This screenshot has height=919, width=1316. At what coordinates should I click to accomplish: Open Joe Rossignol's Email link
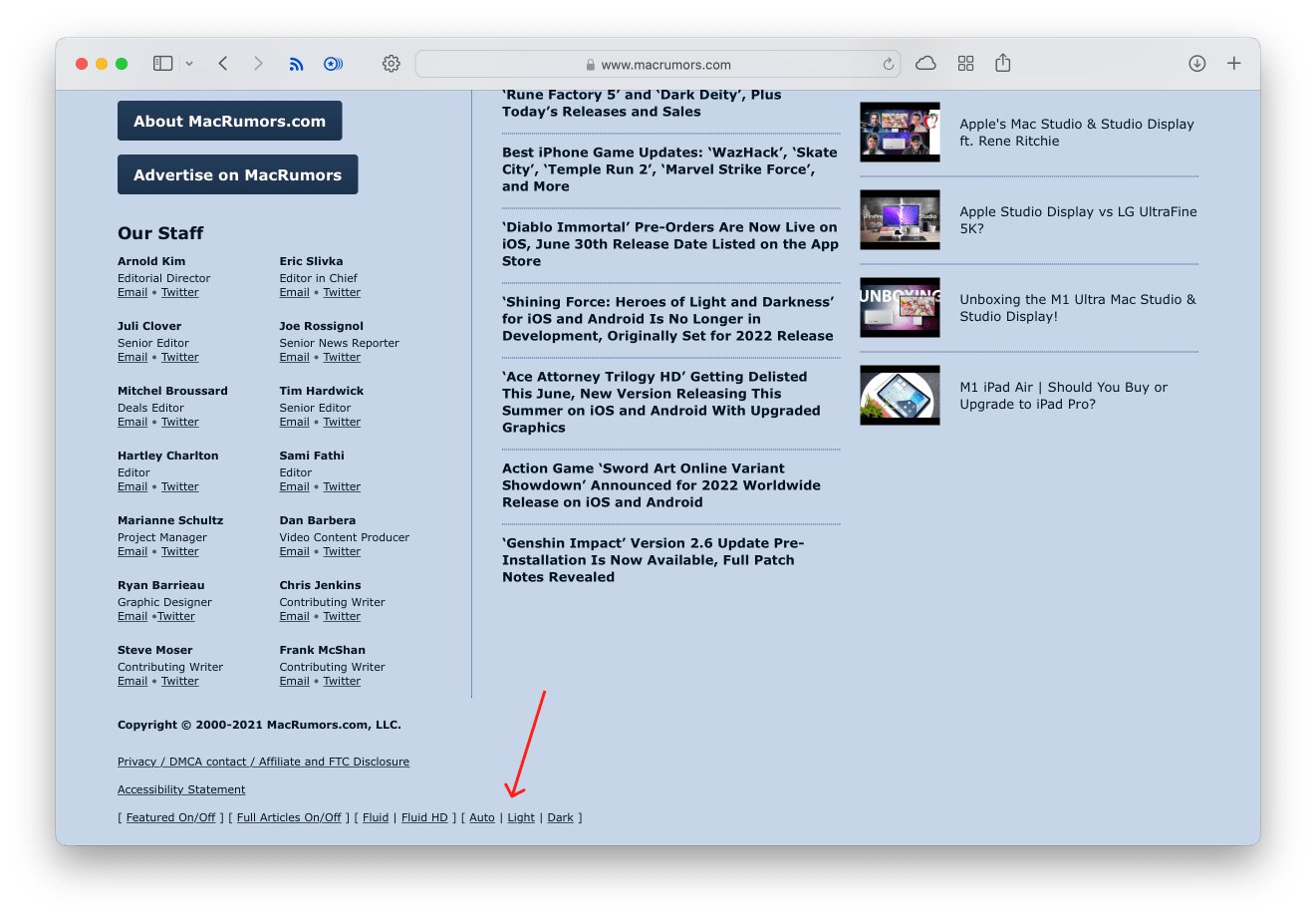click(x=295, y=357)
